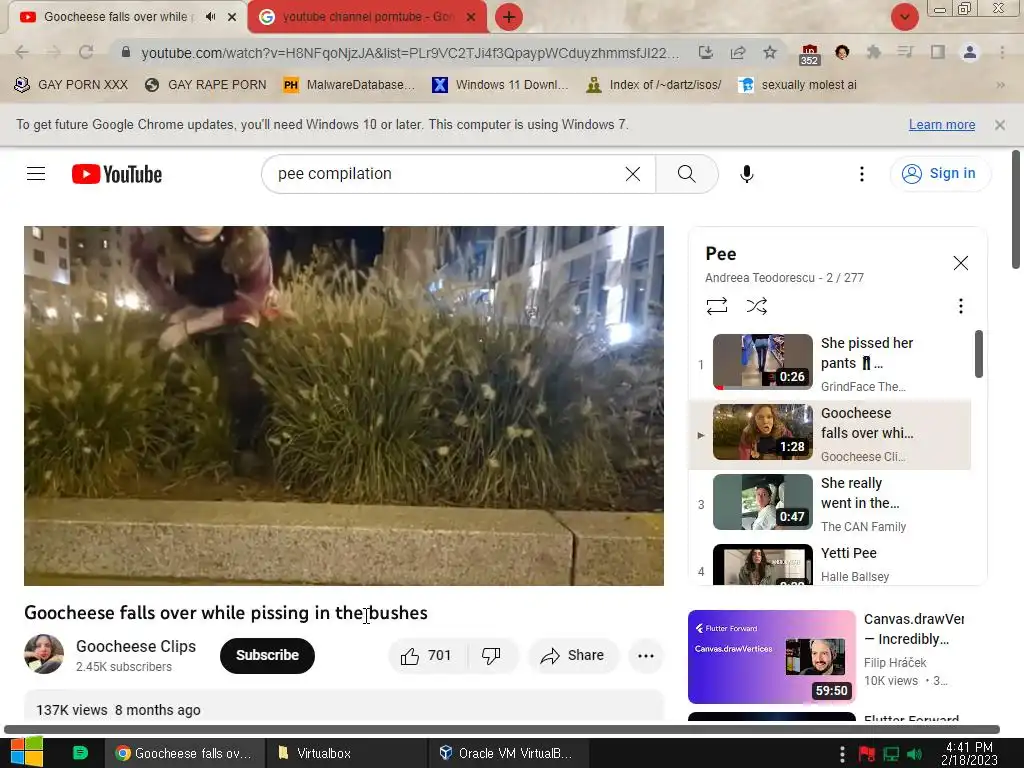Screen dimensions: 1024x768
Task: Click the red flag tray icon
Action: pyautogui.click(x=867, y=754)
